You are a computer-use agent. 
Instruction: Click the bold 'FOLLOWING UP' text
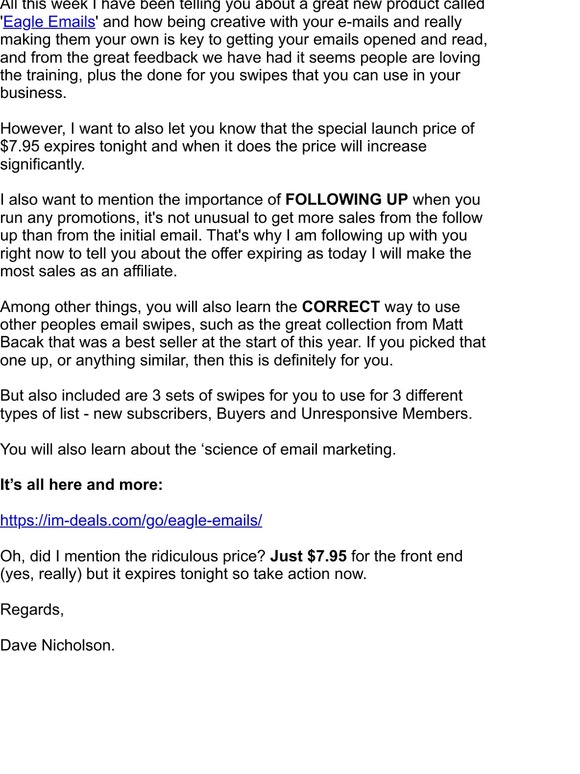point(347,199)
